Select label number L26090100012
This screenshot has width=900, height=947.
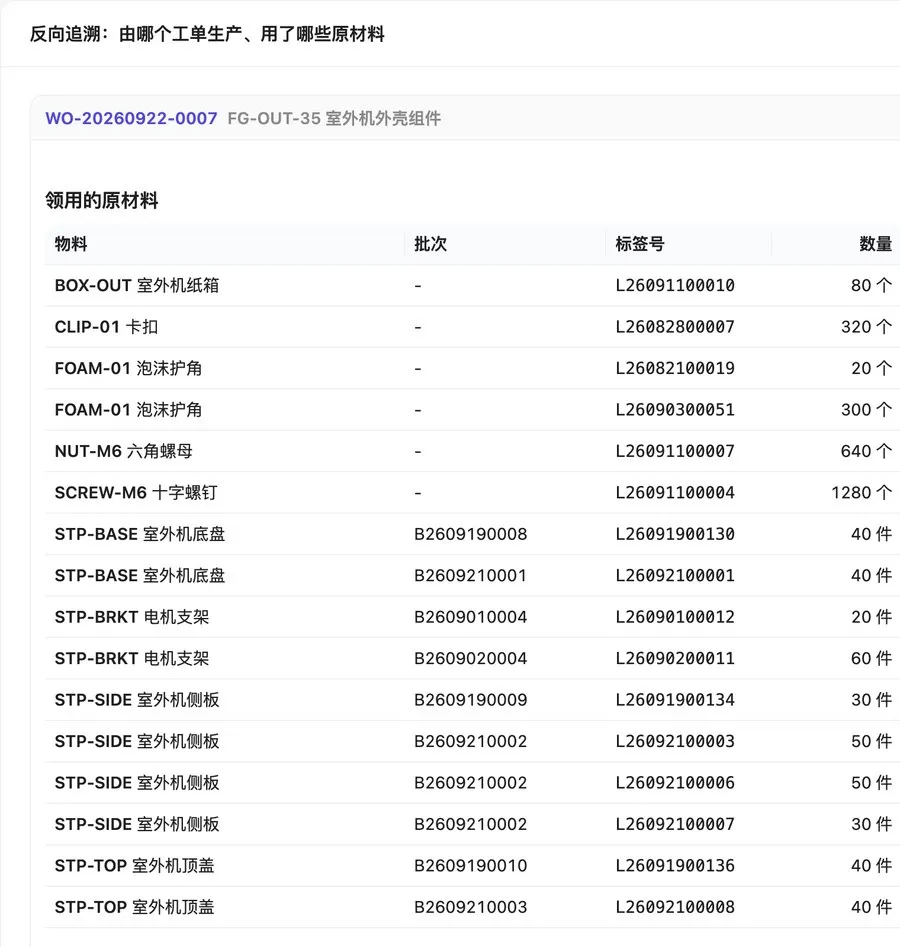tap(675, 617)
